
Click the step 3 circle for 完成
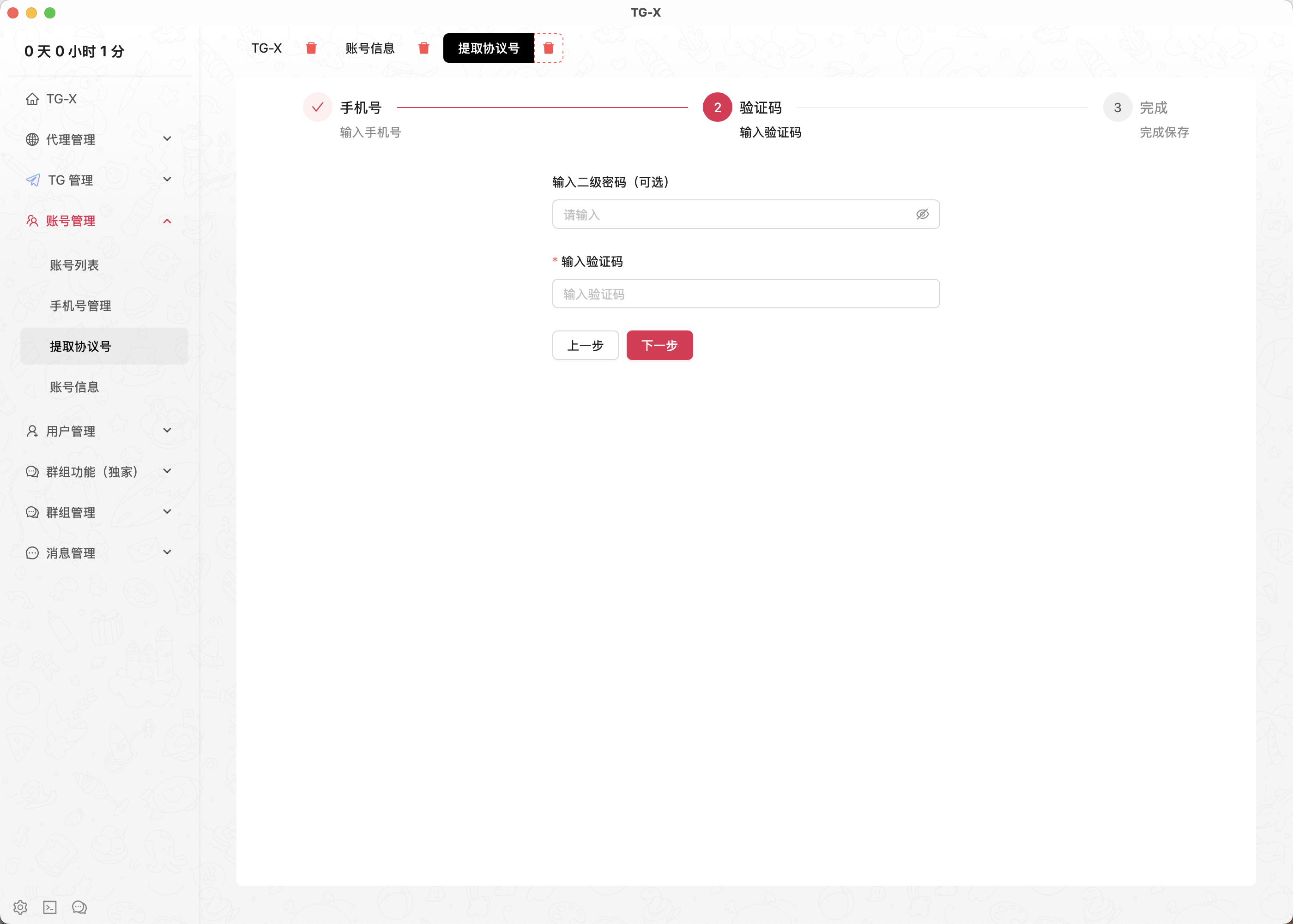tap(1118, 107)
